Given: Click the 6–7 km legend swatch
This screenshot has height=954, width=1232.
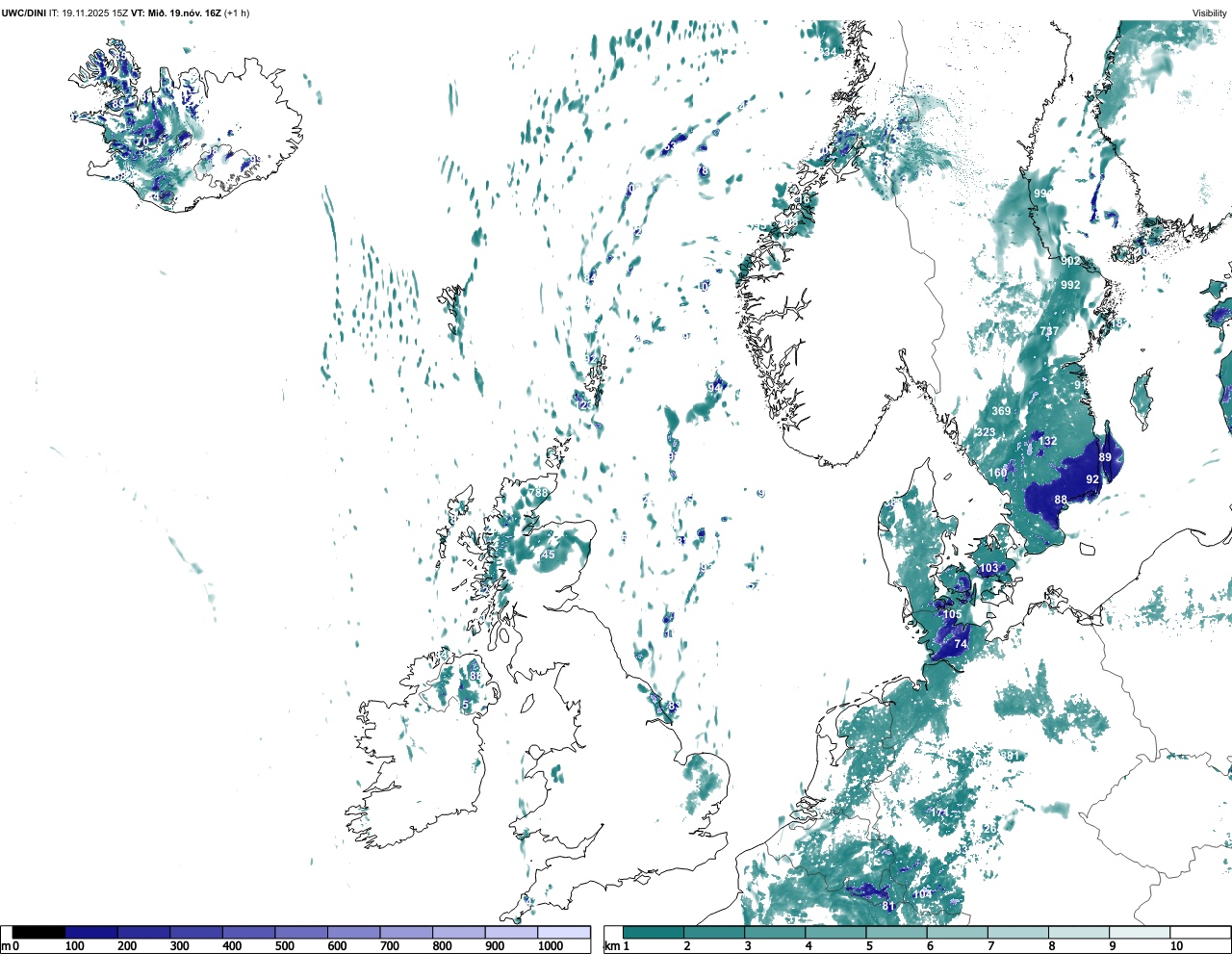Looking at the screenshot, I should (x=957, y=932).
